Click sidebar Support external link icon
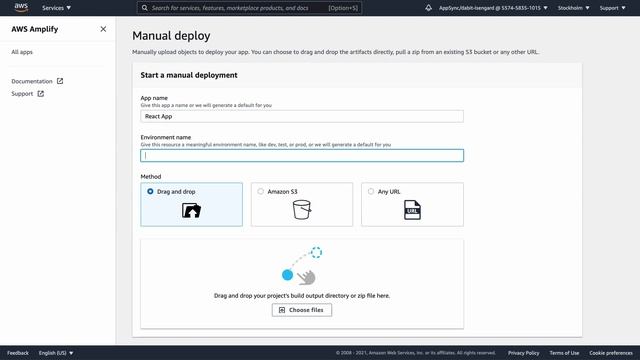Image resolution: width=640 pixels, height=360 pixels. [40, 93]
